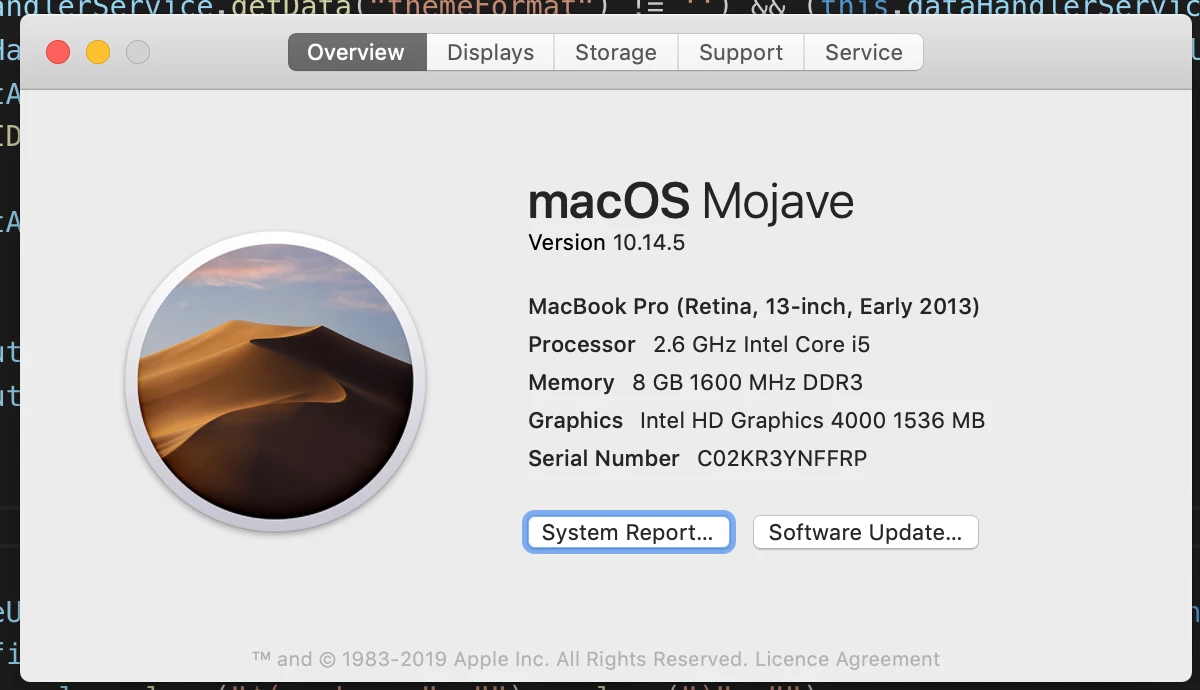Open the Licence Agreement link
Image resolution: width=1200 pixels, height=690 pixels.
(x=847, y=659)
